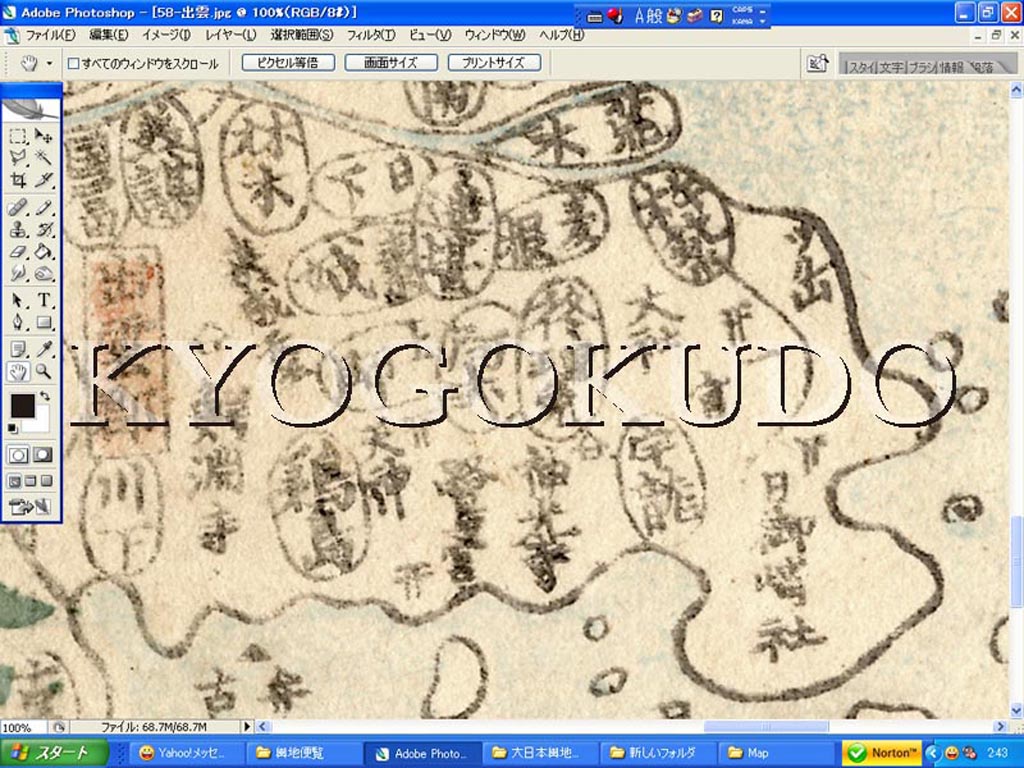Open the ヘルプ (Help) menu
Image resolution: width=1024 pixels, height=768 pixels.
point(562,35)
